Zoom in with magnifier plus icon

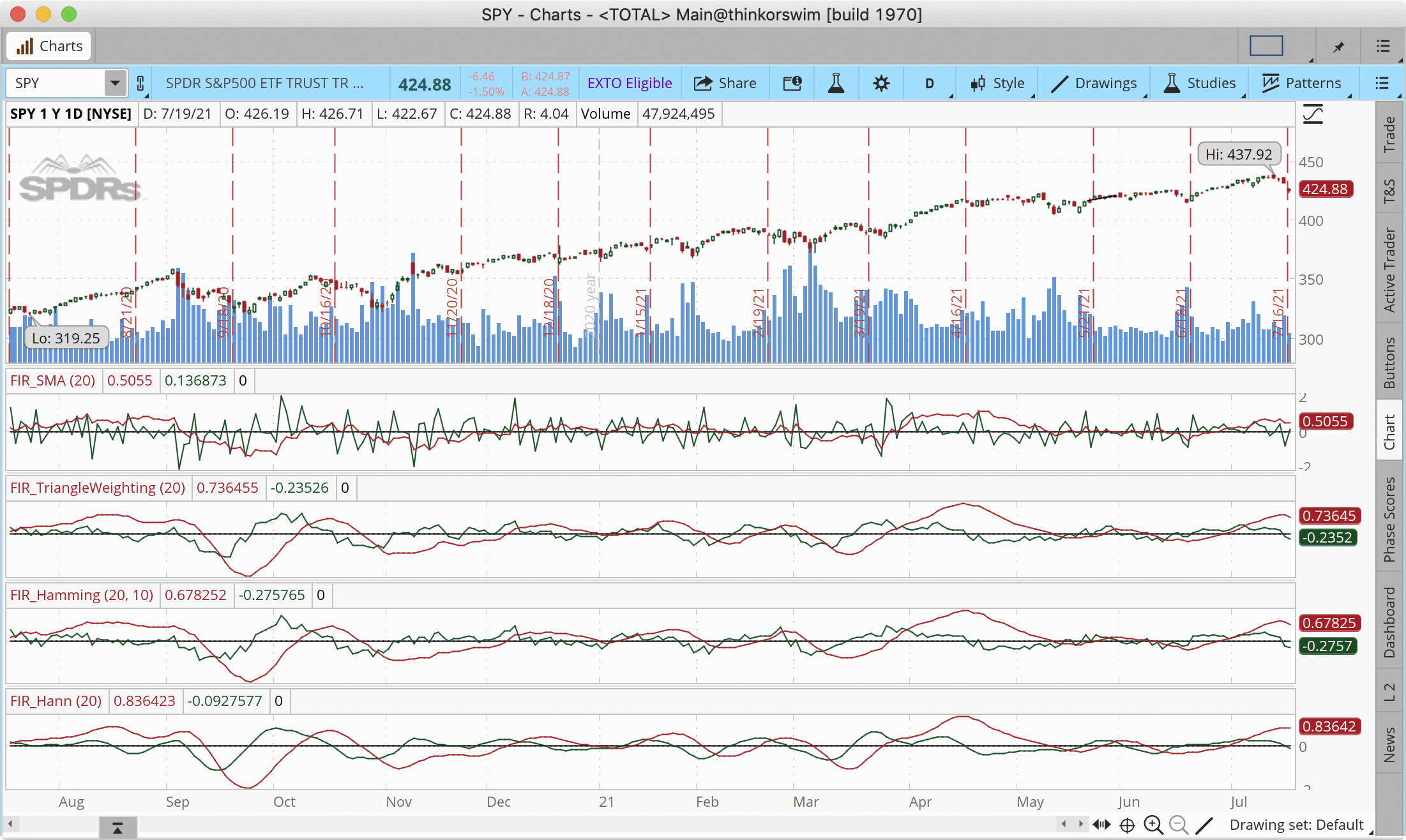pos(1153,825)
